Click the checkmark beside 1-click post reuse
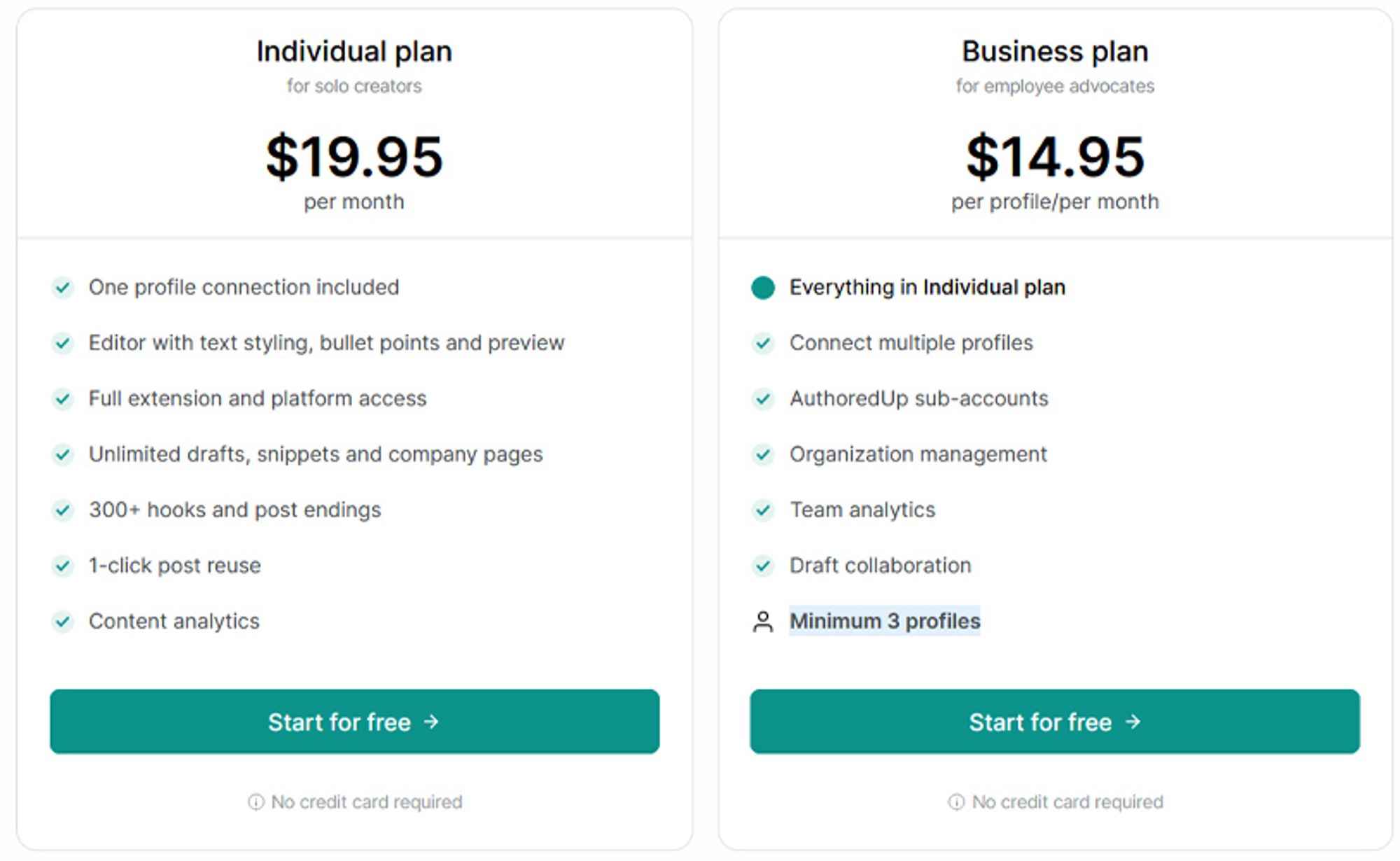The height and width of the screenshot is (861, 1400). pyautogui.click(x=63, y=566)
